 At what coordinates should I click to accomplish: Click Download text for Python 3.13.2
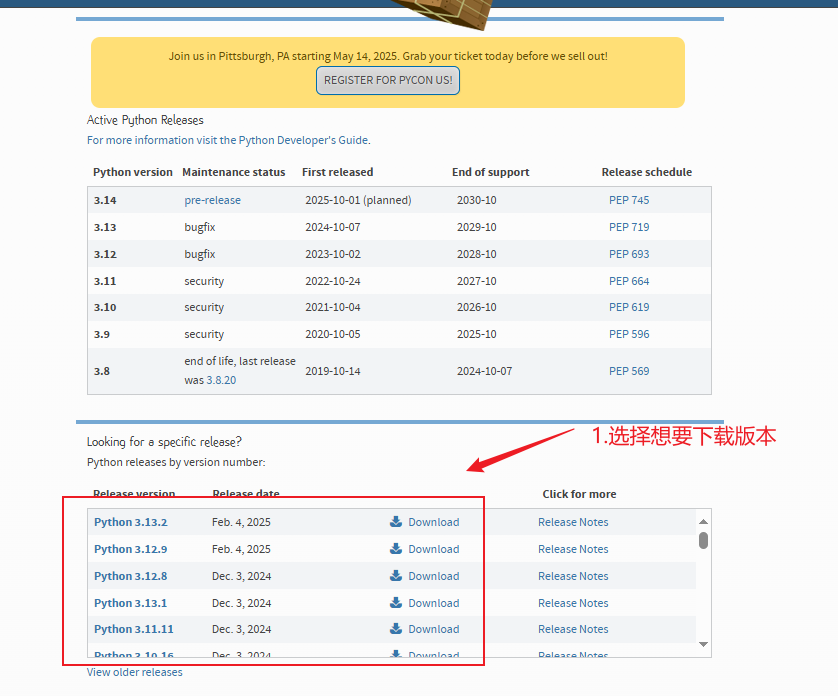click(x=434, y=522)
